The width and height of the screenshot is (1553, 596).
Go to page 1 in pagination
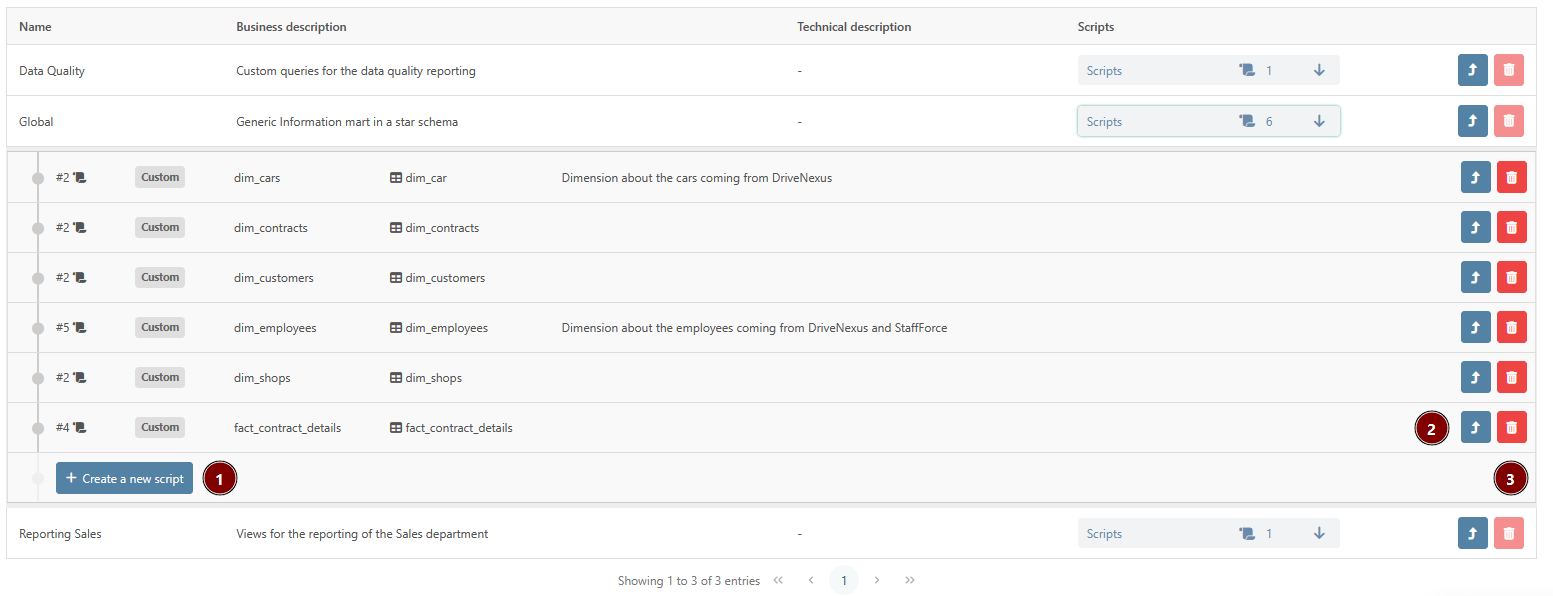click(844, 580)
